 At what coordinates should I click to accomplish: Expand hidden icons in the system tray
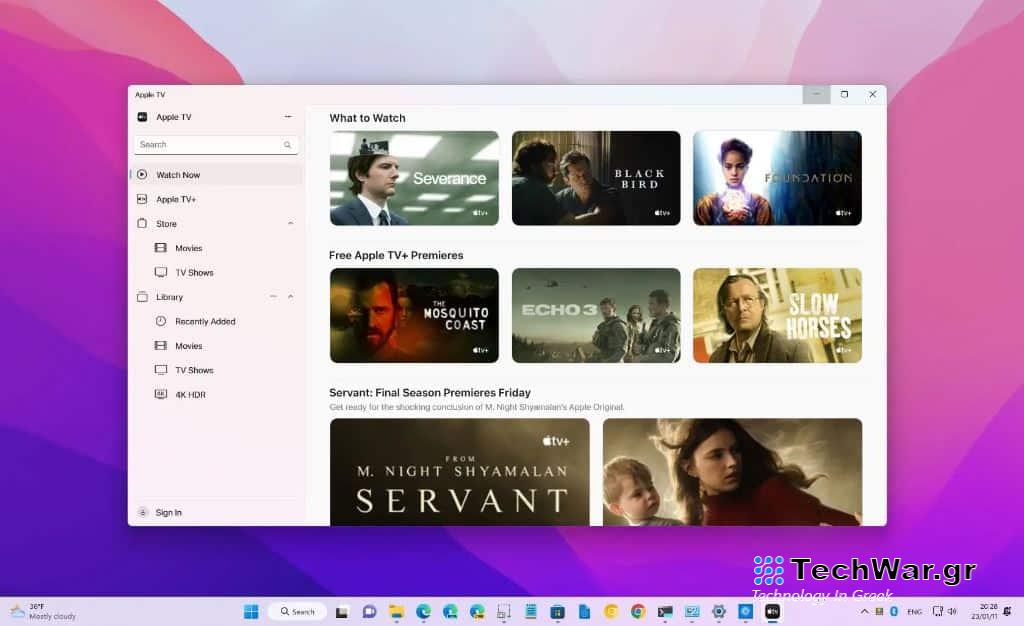(865, 611)
